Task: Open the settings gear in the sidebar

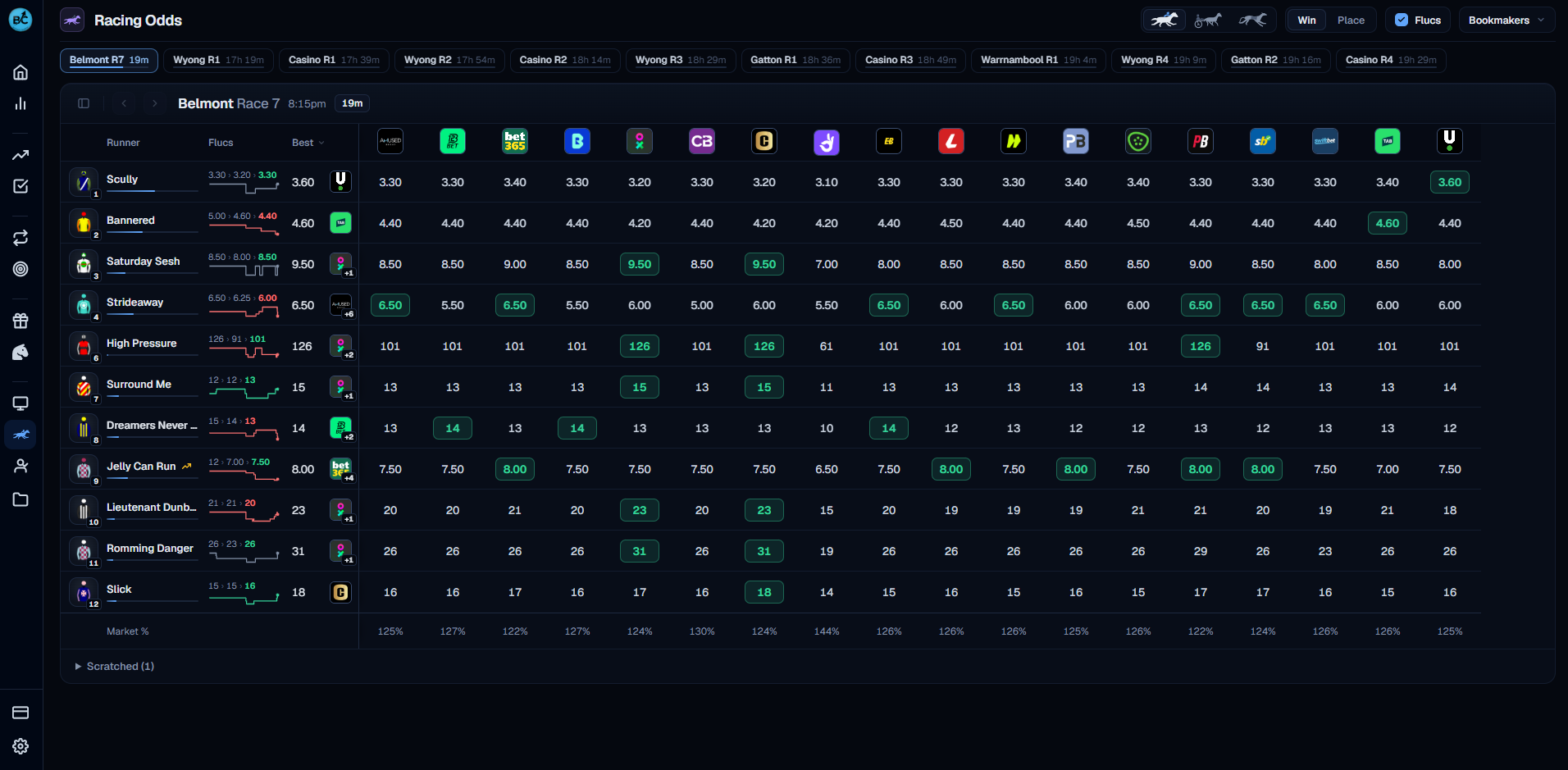Action: 21,746
